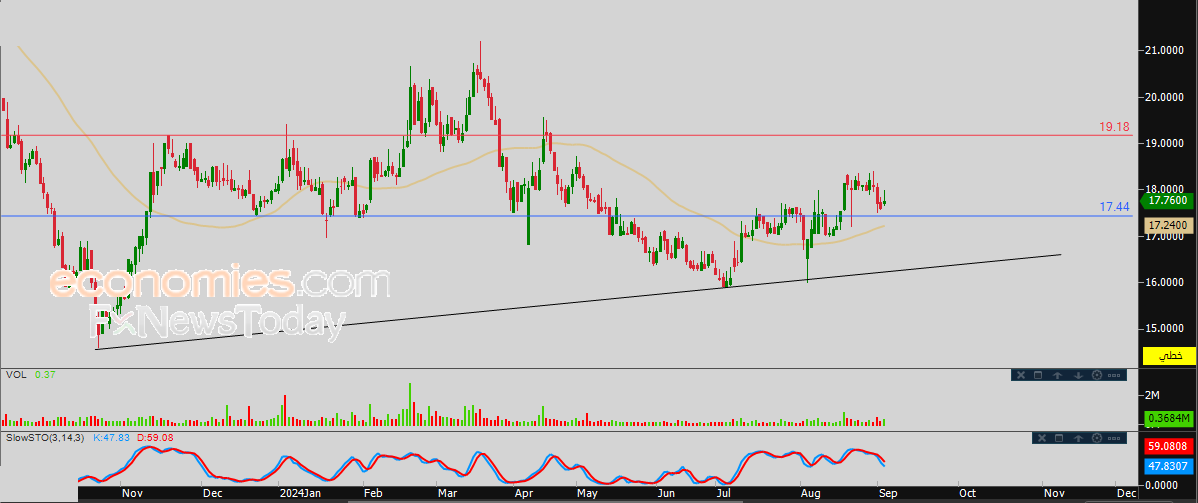This screenshot has width=1198, height=503.
Task: Move the SlowSTO panel up
Action: [1079, 438]
